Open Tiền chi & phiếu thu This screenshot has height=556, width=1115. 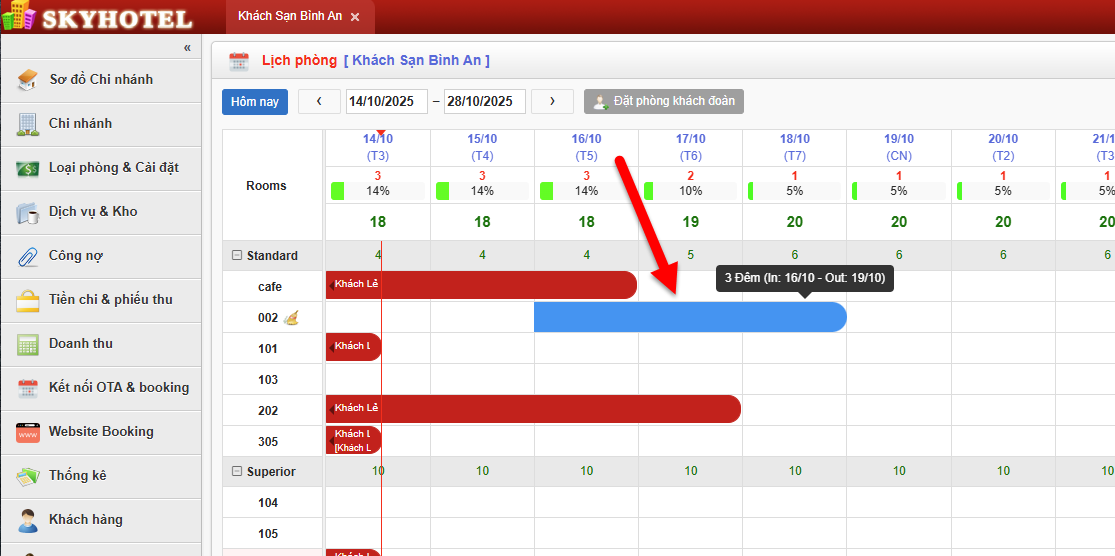pyautogui.click(x=110, y=300)
